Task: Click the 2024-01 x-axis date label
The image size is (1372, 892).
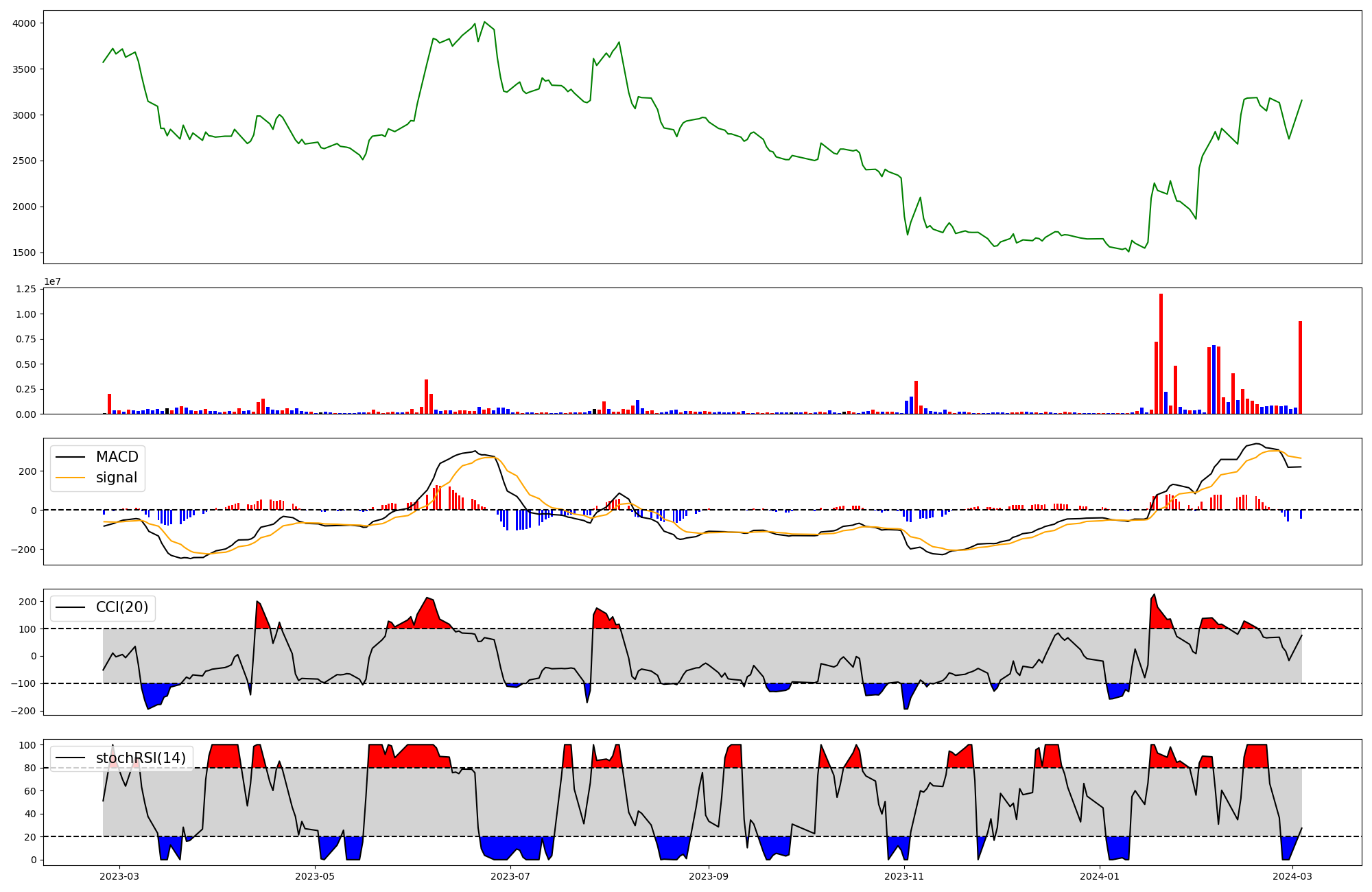Action: click(x=1100, y=876)
